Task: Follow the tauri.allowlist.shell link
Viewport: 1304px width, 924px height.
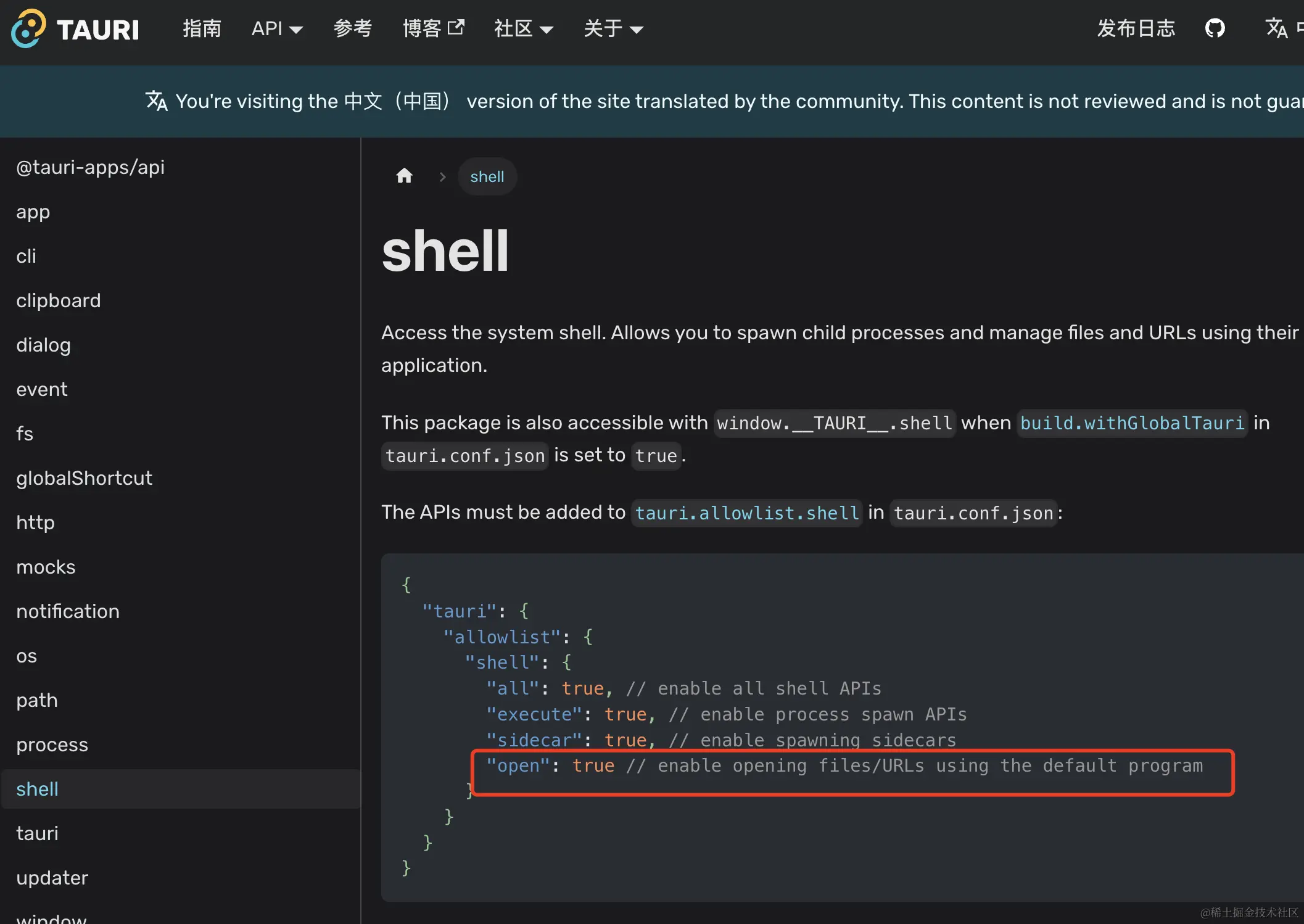Action: point(746,513)
